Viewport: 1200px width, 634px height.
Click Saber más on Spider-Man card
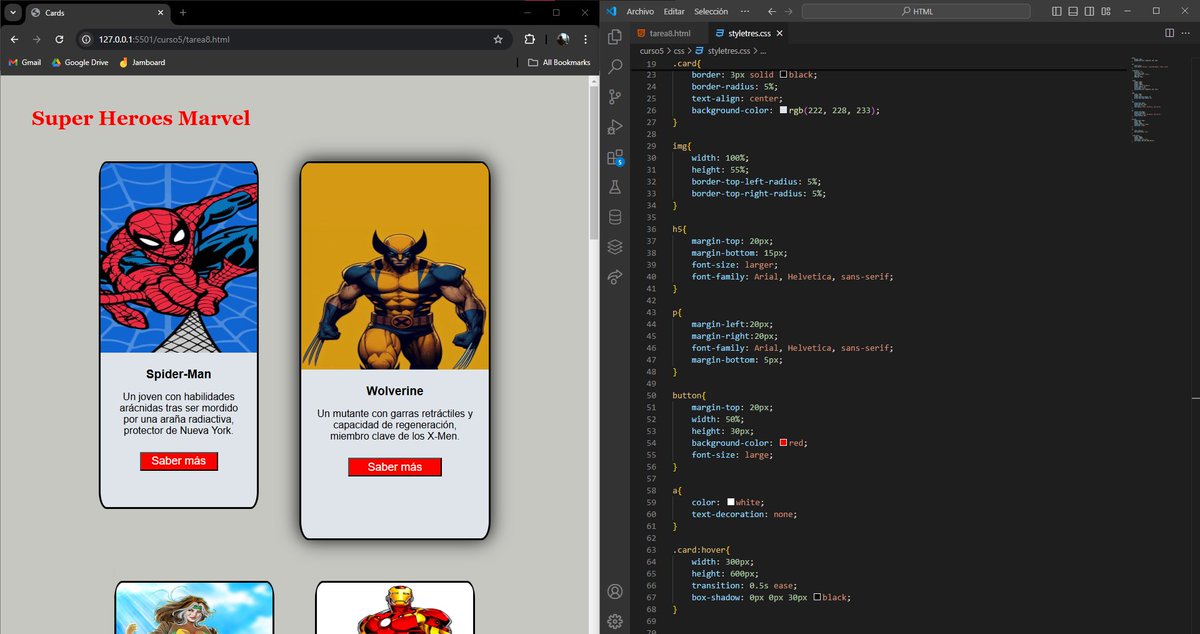179,461
